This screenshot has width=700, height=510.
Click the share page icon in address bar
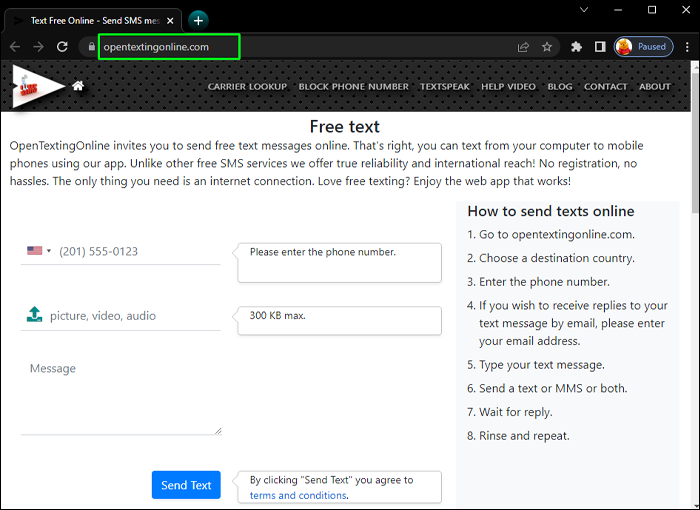(523, 46)
